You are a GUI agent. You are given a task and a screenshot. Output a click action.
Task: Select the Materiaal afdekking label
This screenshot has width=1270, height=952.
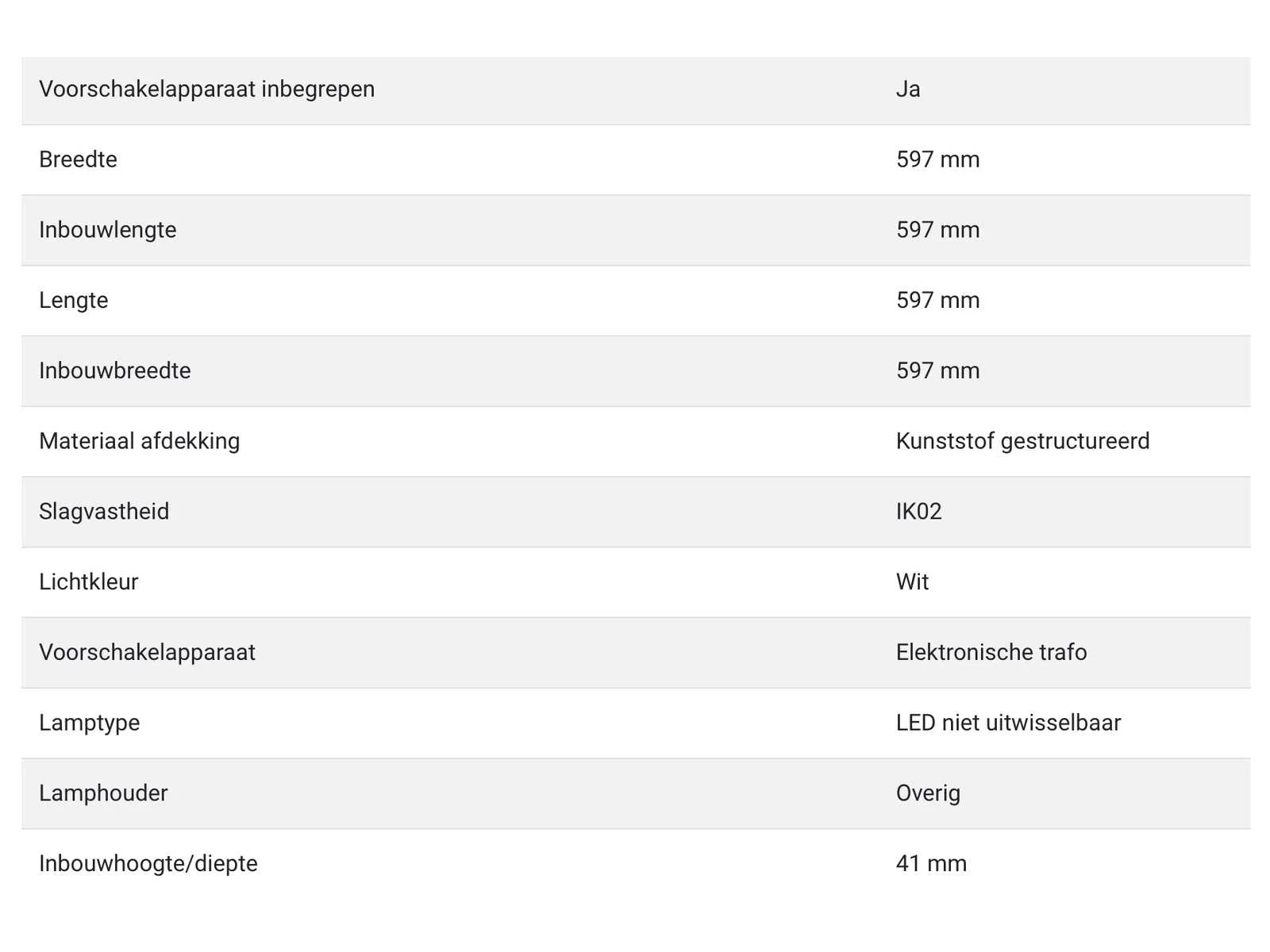click(140, 442)
